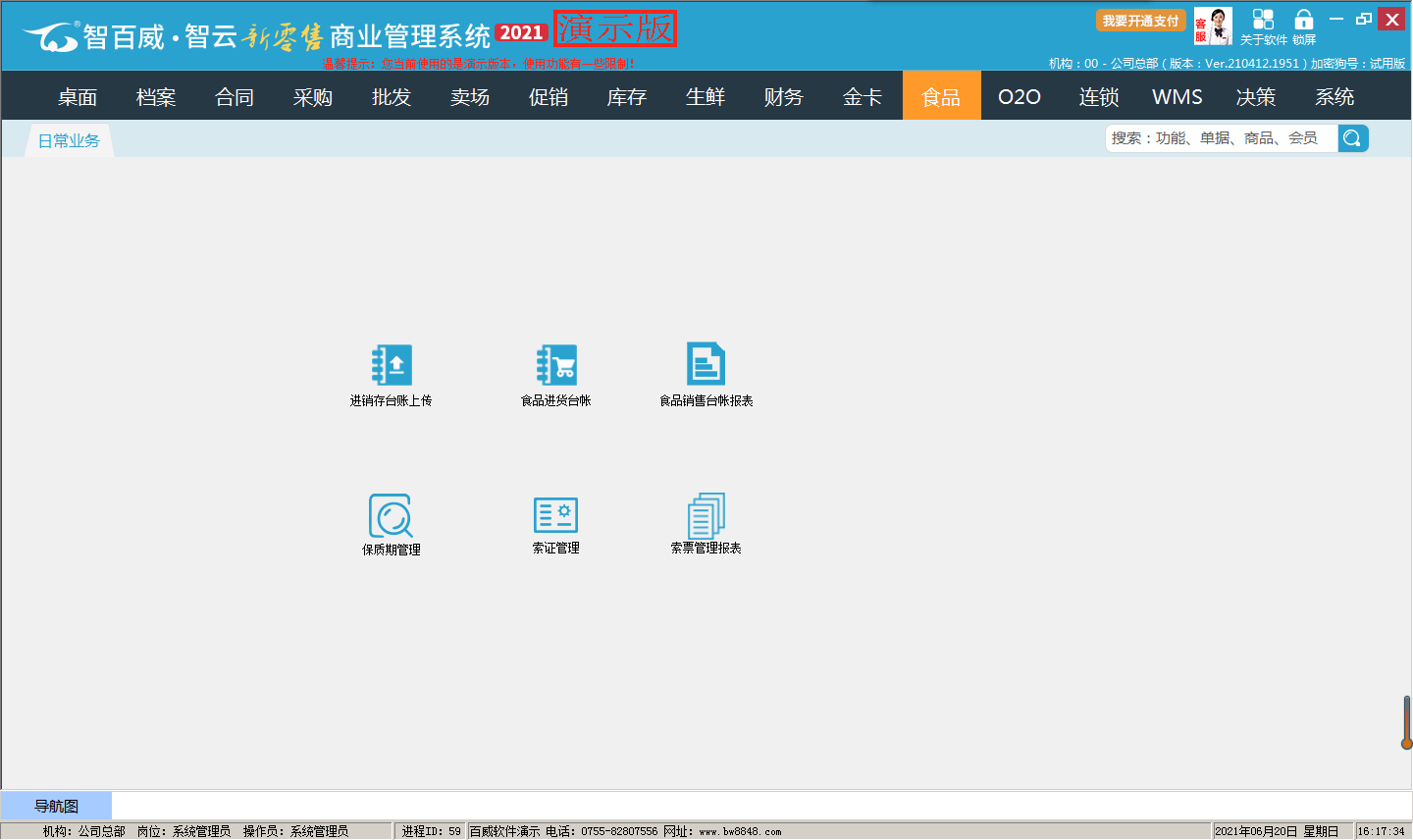The height and width of the screenshot is (840, 1413).
Task: Click the 客服 customer service avatar
Action: (x=1213, y=26)
